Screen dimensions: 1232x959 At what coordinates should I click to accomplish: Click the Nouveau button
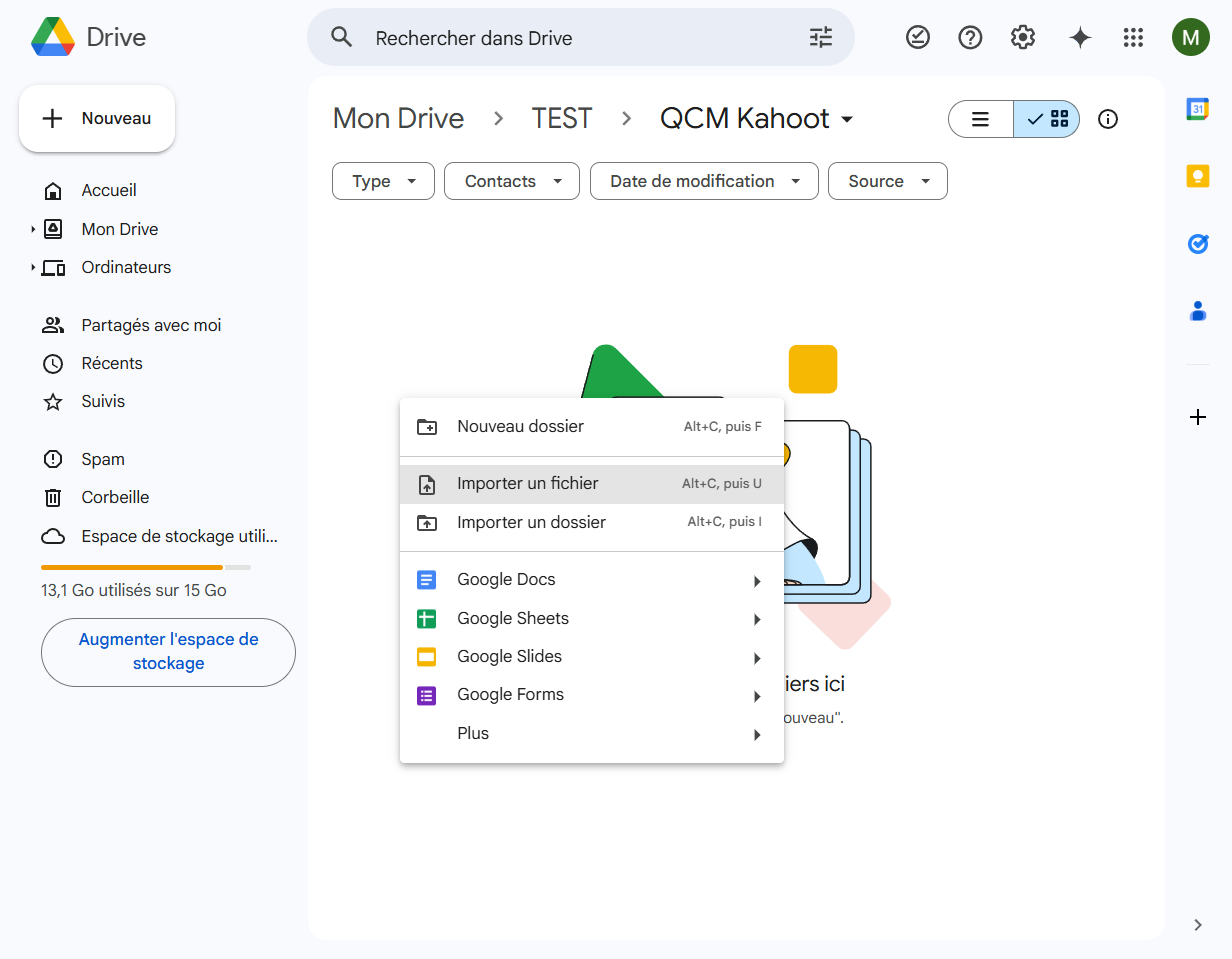pyautogui.click(x=97, y=119)
